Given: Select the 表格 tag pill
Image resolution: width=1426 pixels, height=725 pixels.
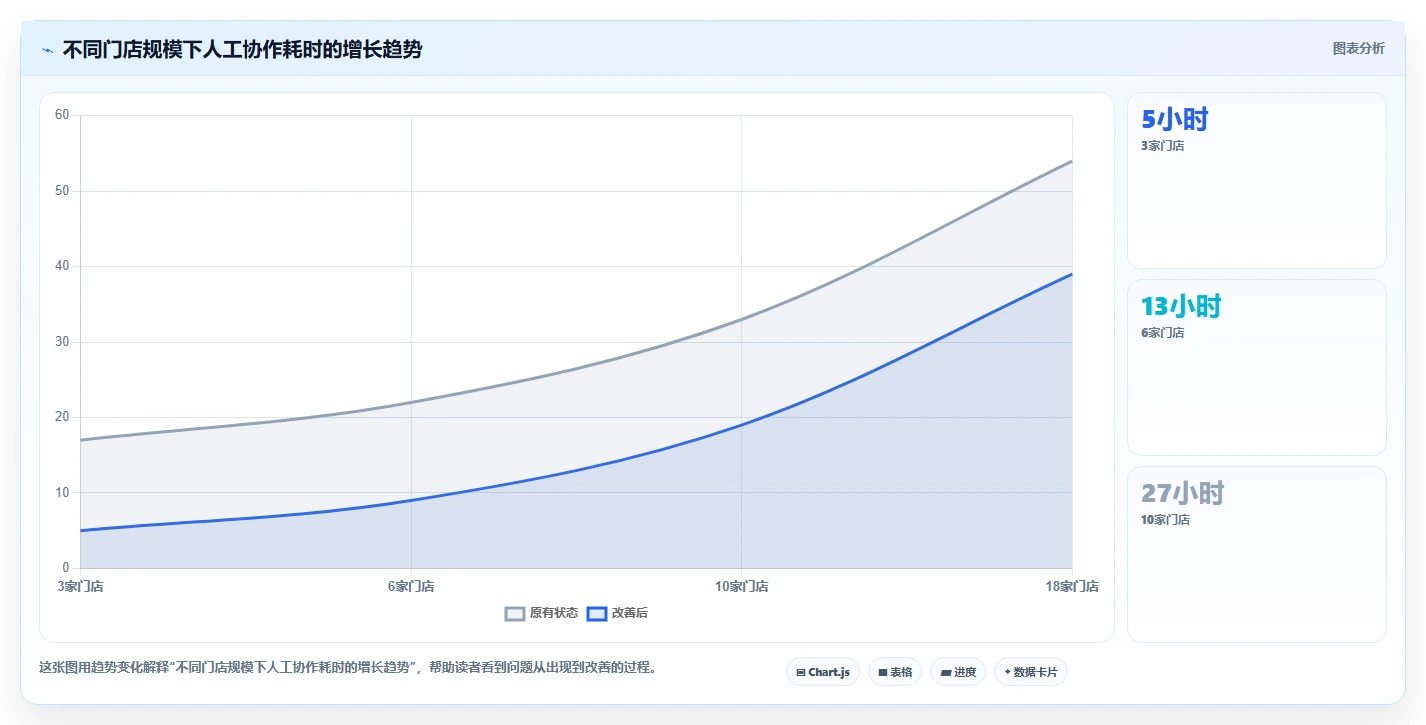Looking at the screenshot, I should (x=895, y=672).
